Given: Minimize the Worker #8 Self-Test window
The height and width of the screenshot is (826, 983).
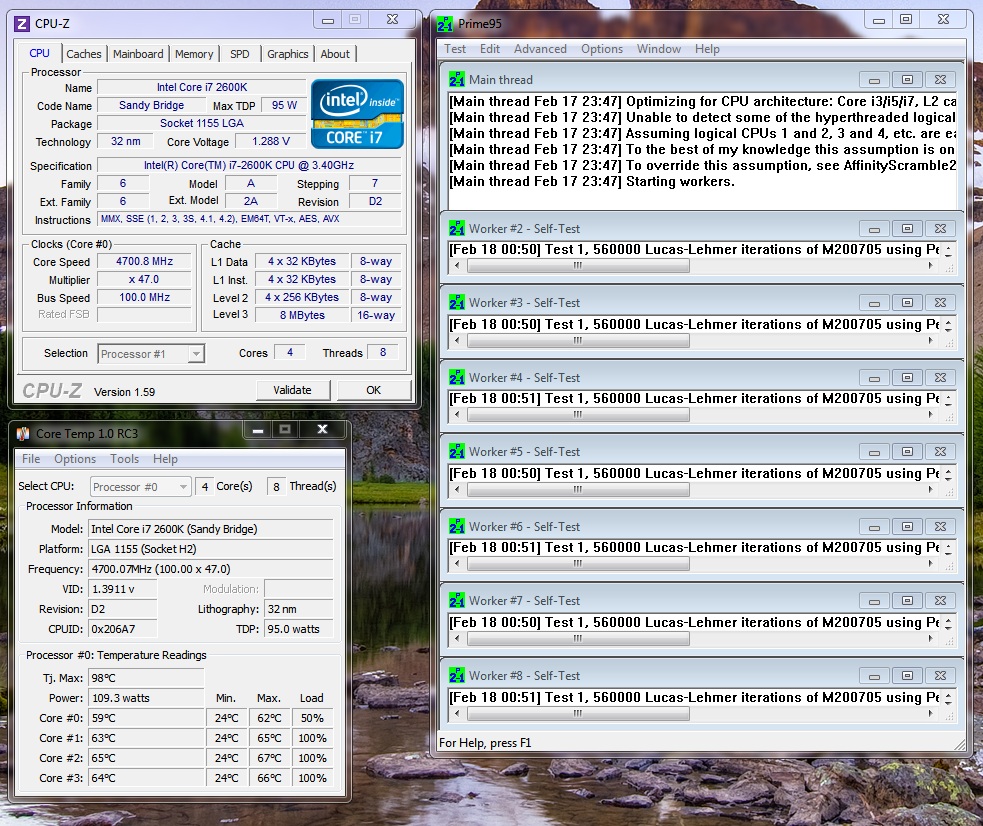Looking at the screenshot, I should (x=875, y=676).
